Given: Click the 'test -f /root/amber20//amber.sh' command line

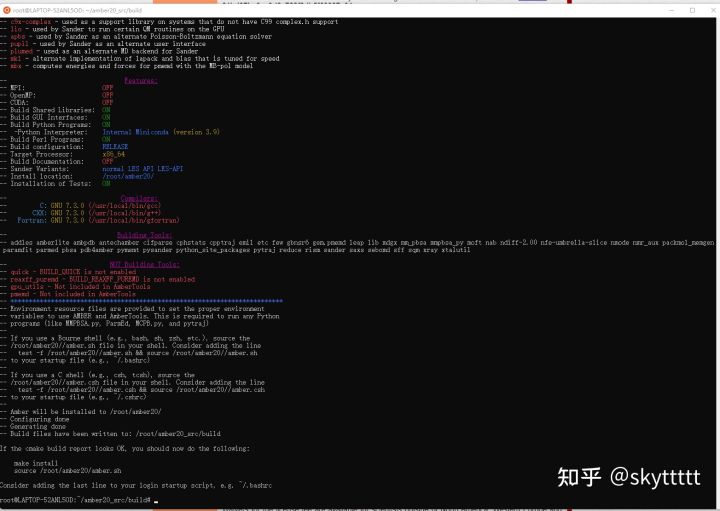Looking at the screenshot, I should (x=138, y=352).
